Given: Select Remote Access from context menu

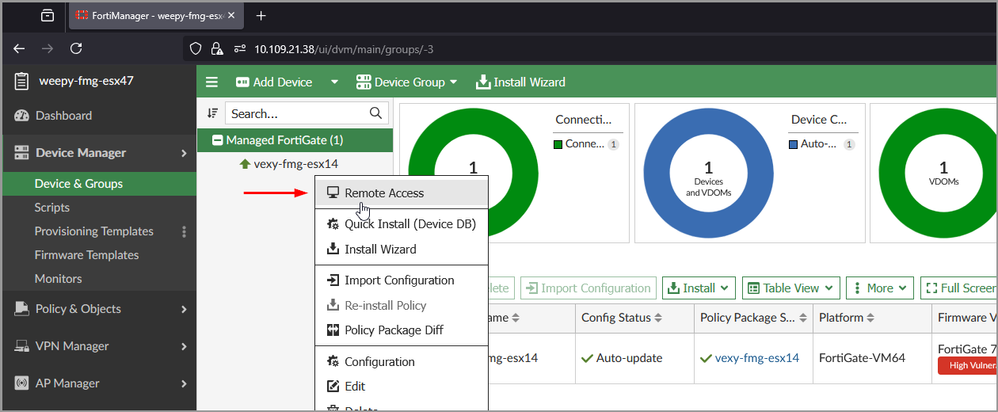Looking at the screenshot, I should [x=384, y=193].
